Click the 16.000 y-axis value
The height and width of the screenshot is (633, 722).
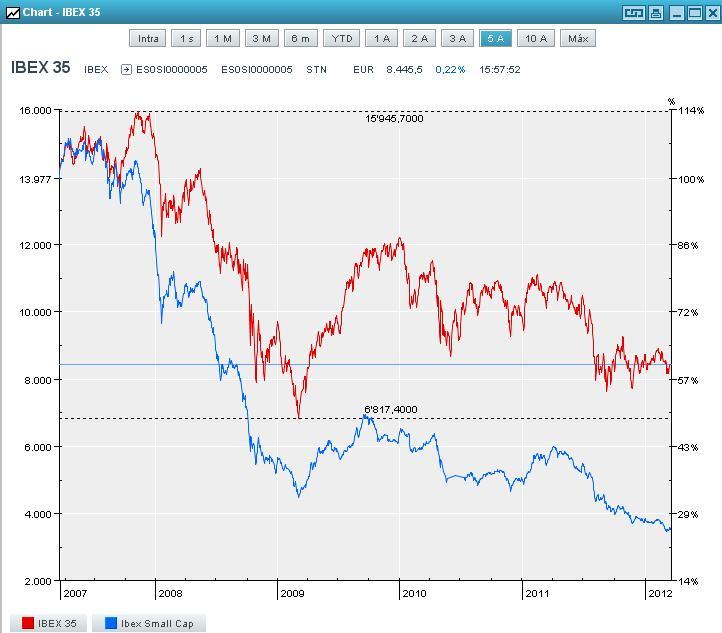pyautogui.click(x=35, y=110)
